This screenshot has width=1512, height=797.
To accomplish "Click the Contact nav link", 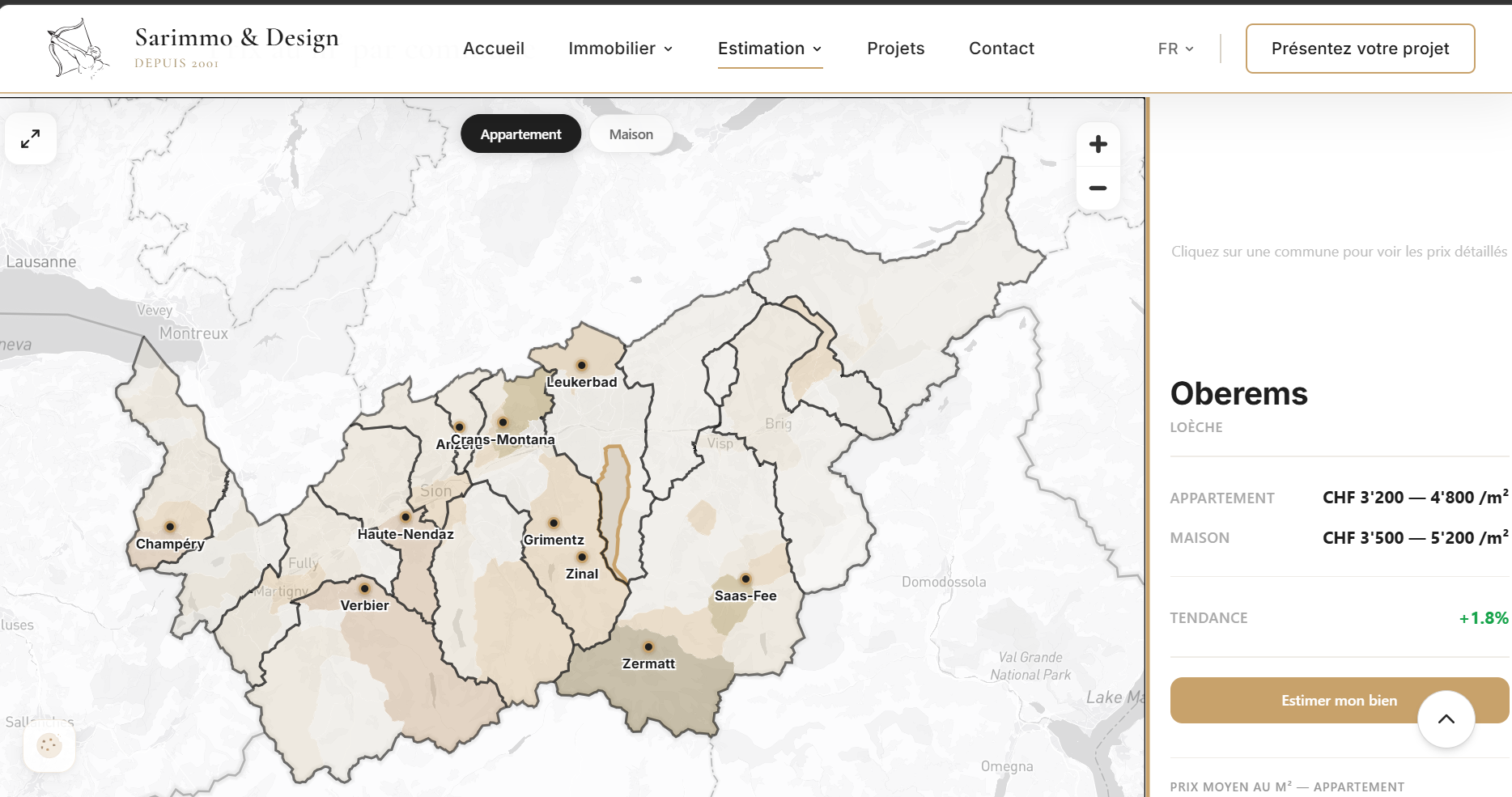I will click(1001, 49).
